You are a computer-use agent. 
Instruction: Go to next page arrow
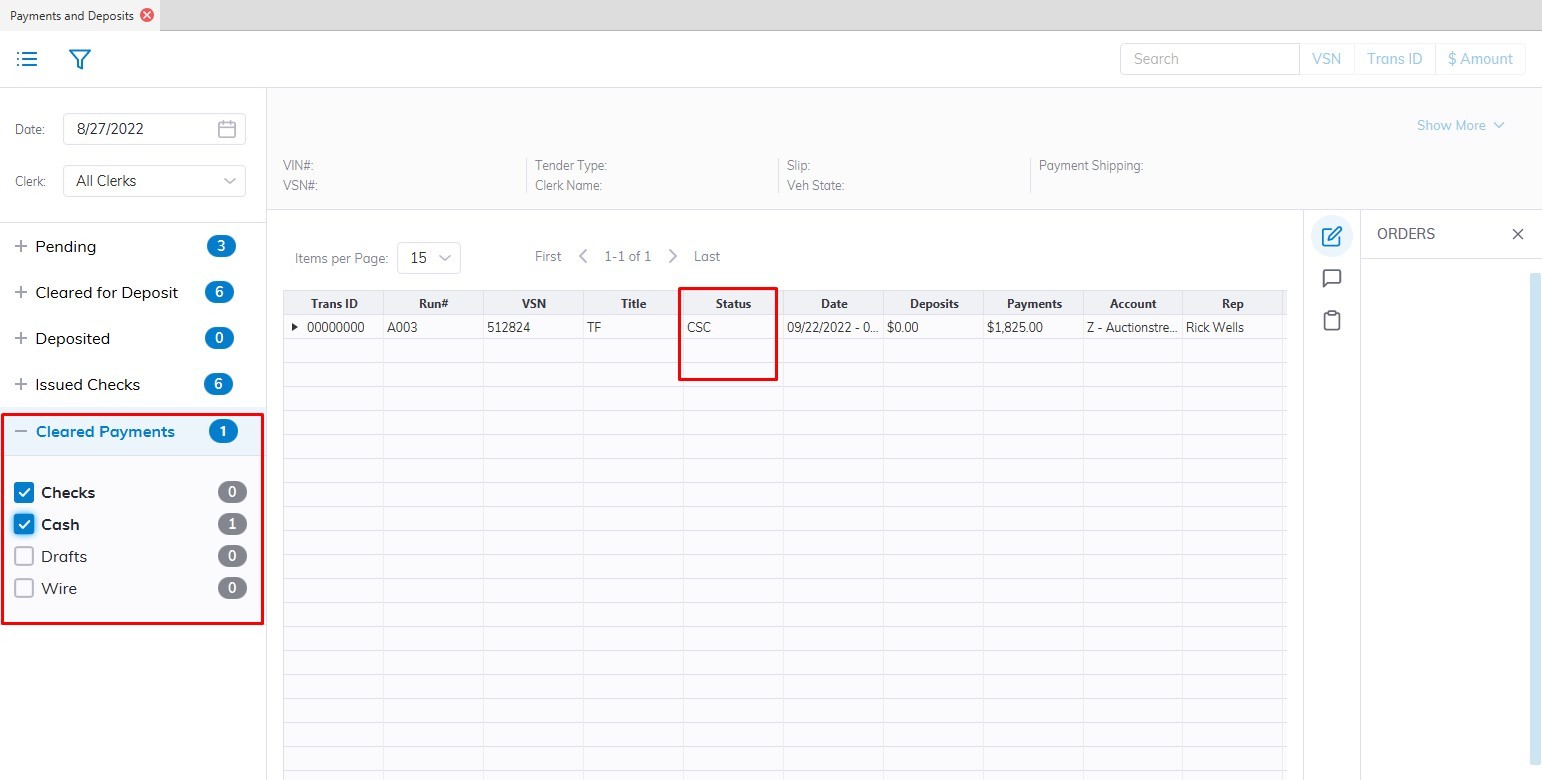click(673, 256)
